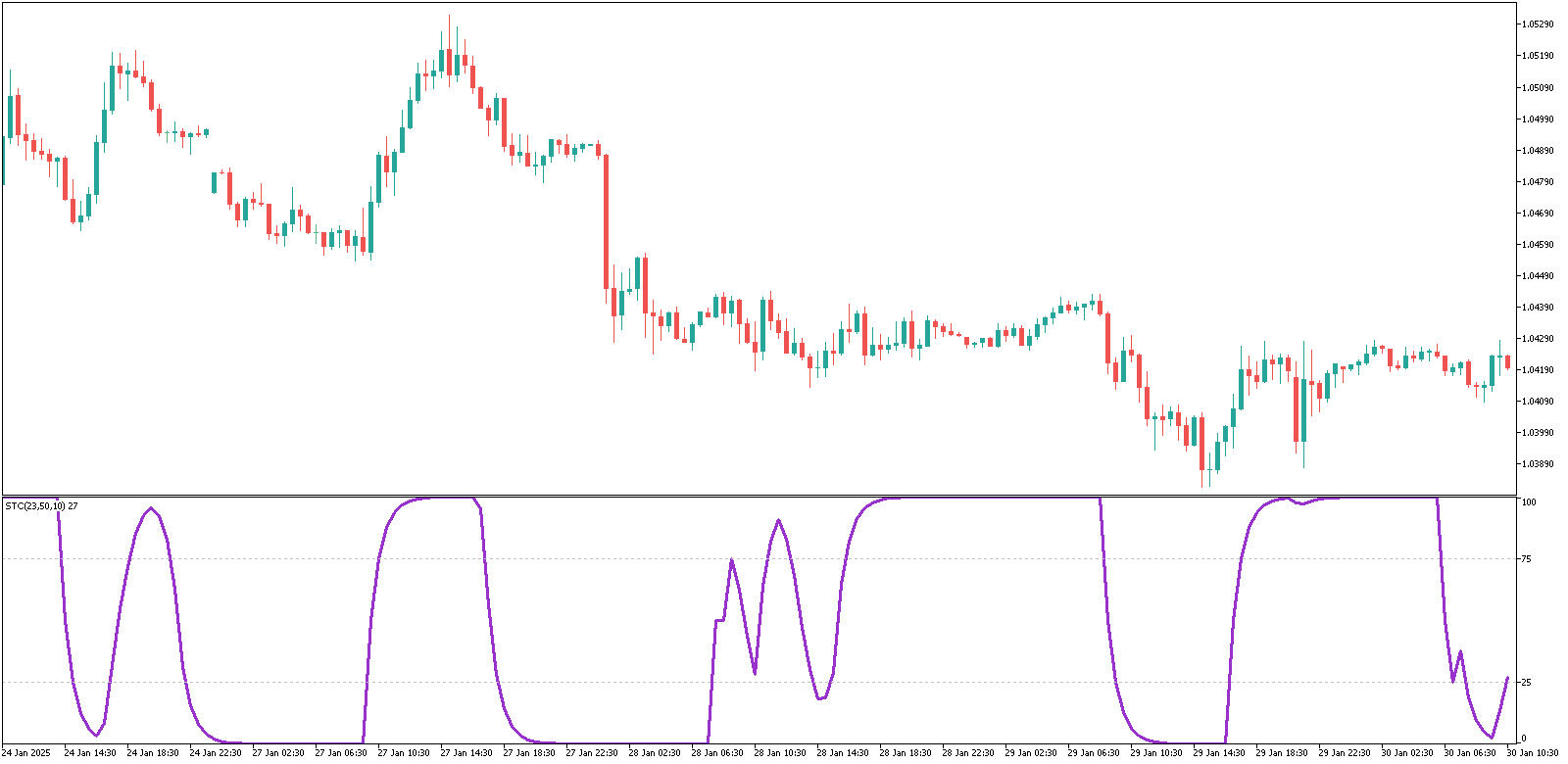Click the 30 Jan 06:30 time label
The image size is (1568, 764).
[x=1470, y=753]
